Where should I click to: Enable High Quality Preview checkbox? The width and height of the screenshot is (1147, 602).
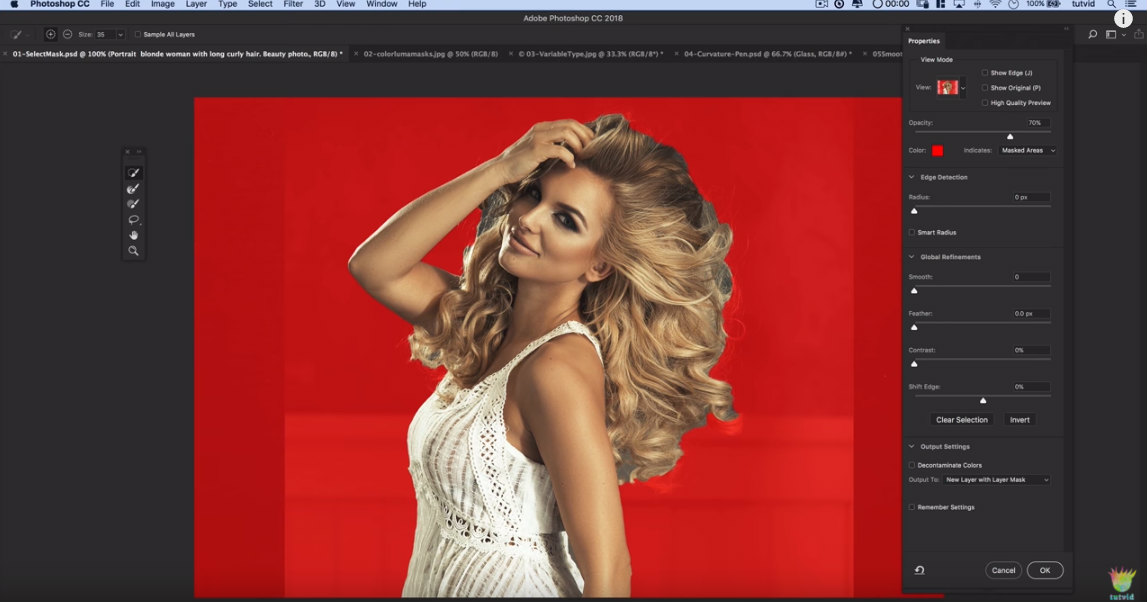[985, 103]
